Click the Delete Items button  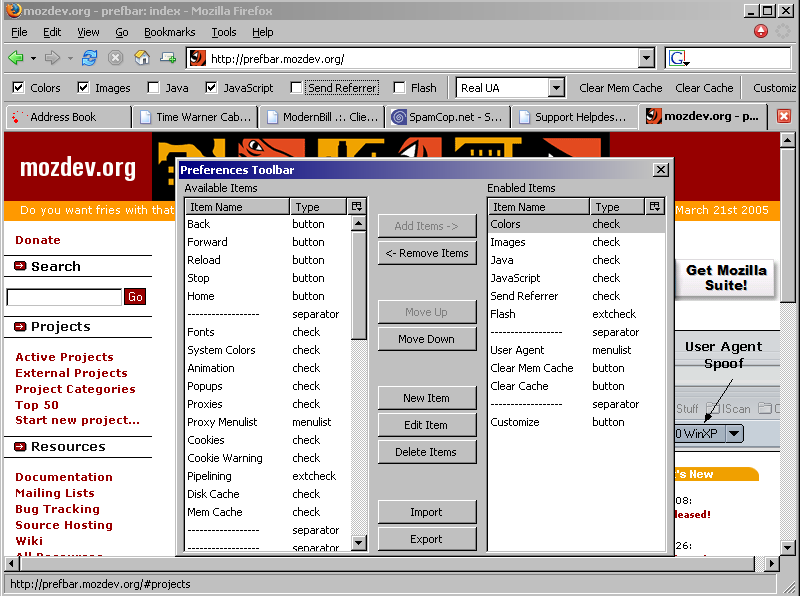tap(427, 452)
